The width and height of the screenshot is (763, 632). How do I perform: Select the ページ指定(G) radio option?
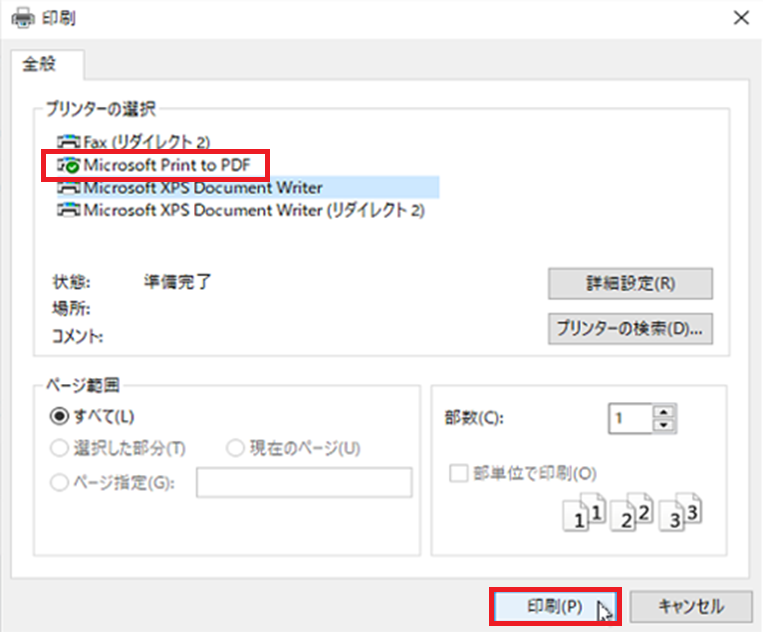point(59,482)
